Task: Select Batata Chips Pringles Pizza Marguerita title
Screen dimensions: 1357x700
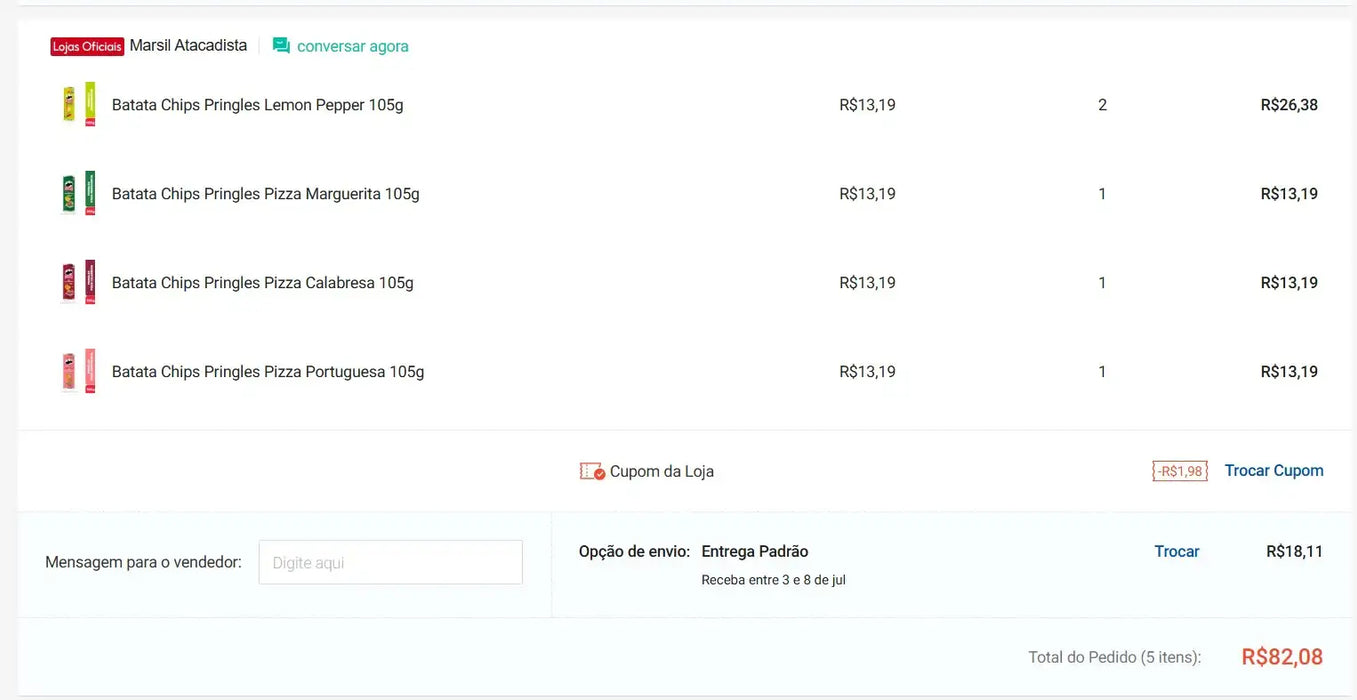Action: pos(265,194)
